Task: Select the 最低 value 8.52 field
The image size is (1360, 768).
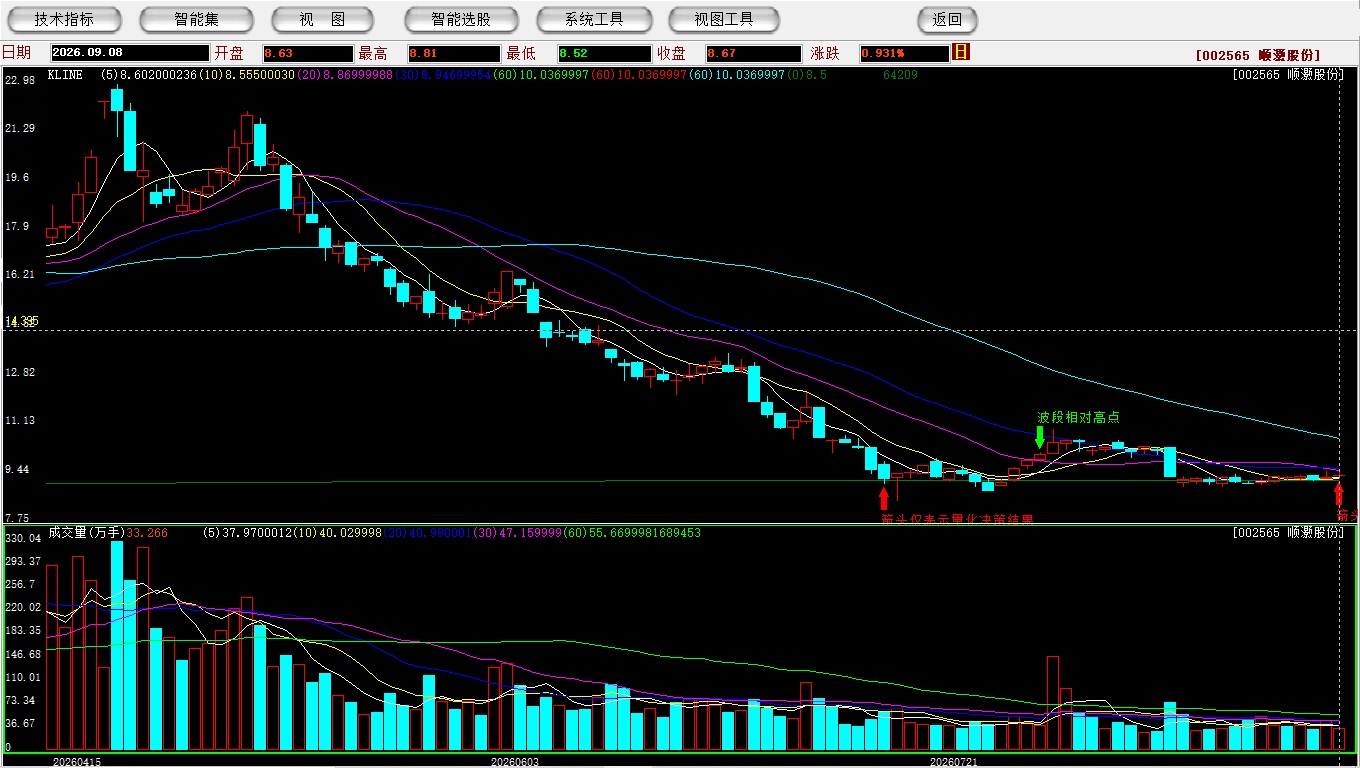Action: (604, 53)
